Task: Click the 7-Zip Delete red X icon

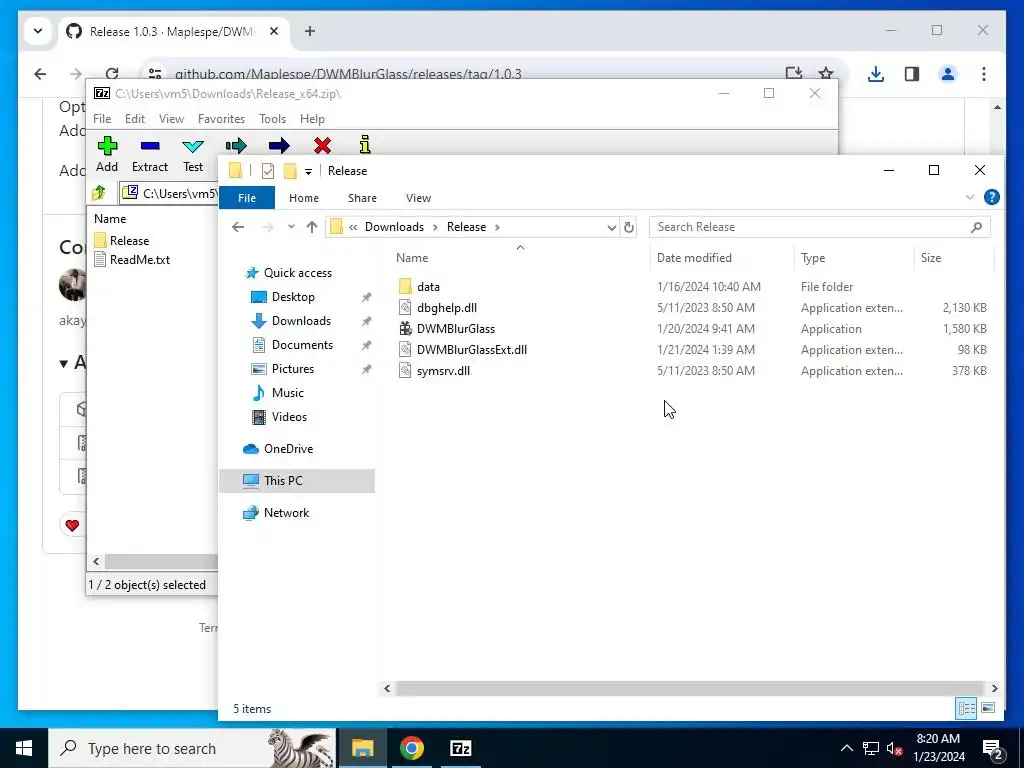Action: pos(322,145)
